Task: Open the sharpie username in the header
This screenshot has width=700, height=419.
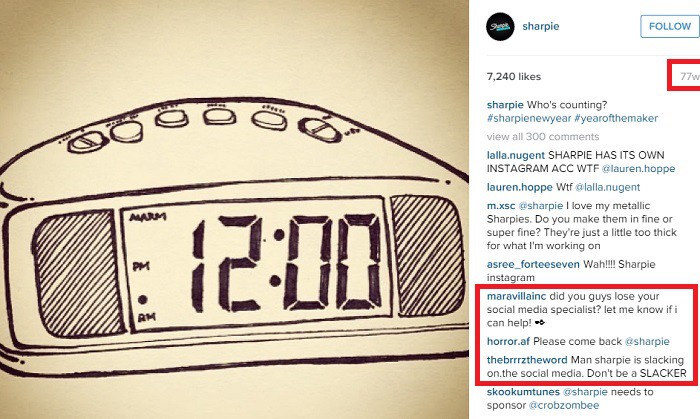Action: coord(541,26)
